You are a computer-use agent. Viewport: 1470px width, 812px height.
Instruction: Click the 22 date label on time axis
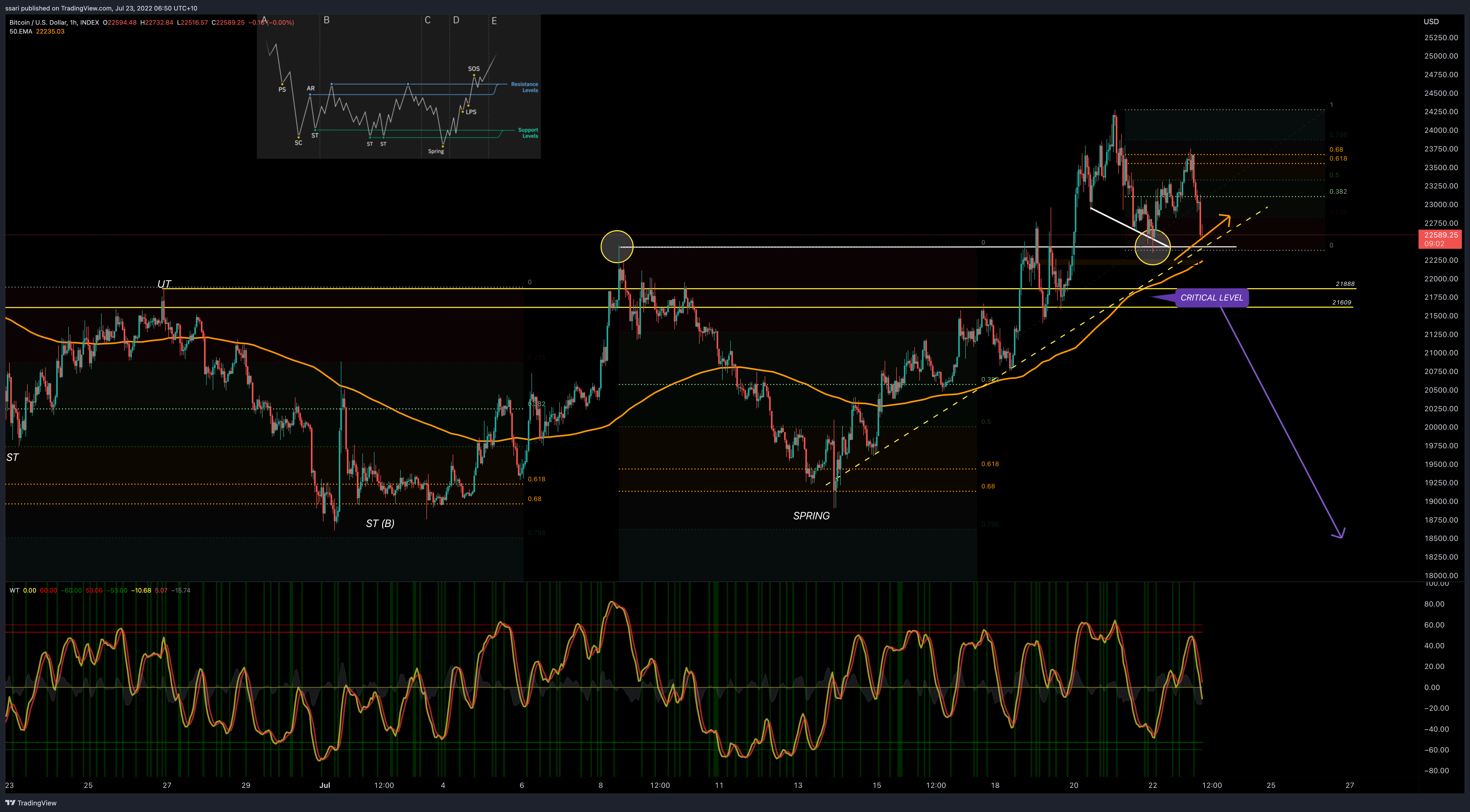click(x=1153, y=785)
